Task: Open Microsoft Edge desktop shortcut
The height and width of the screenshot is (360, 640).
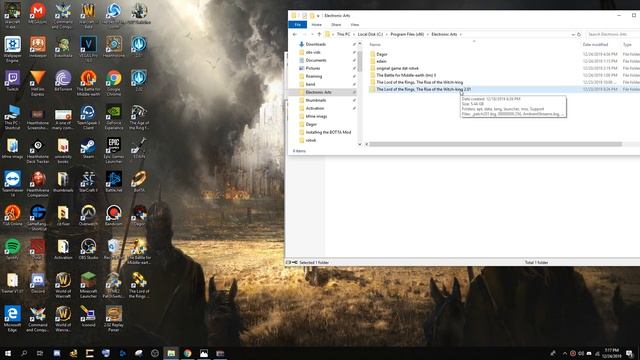Action: click(12, 319)
